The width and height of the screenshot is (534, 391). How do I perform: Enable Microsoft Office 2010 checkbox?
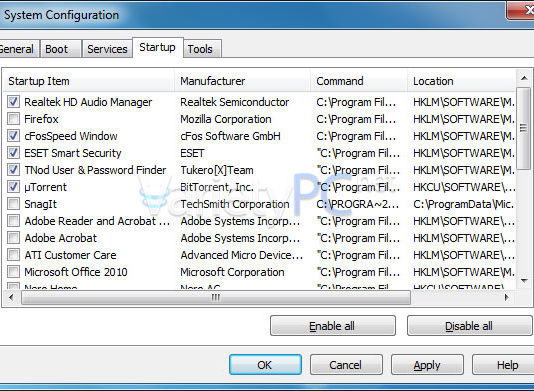(x=14, y=272)
